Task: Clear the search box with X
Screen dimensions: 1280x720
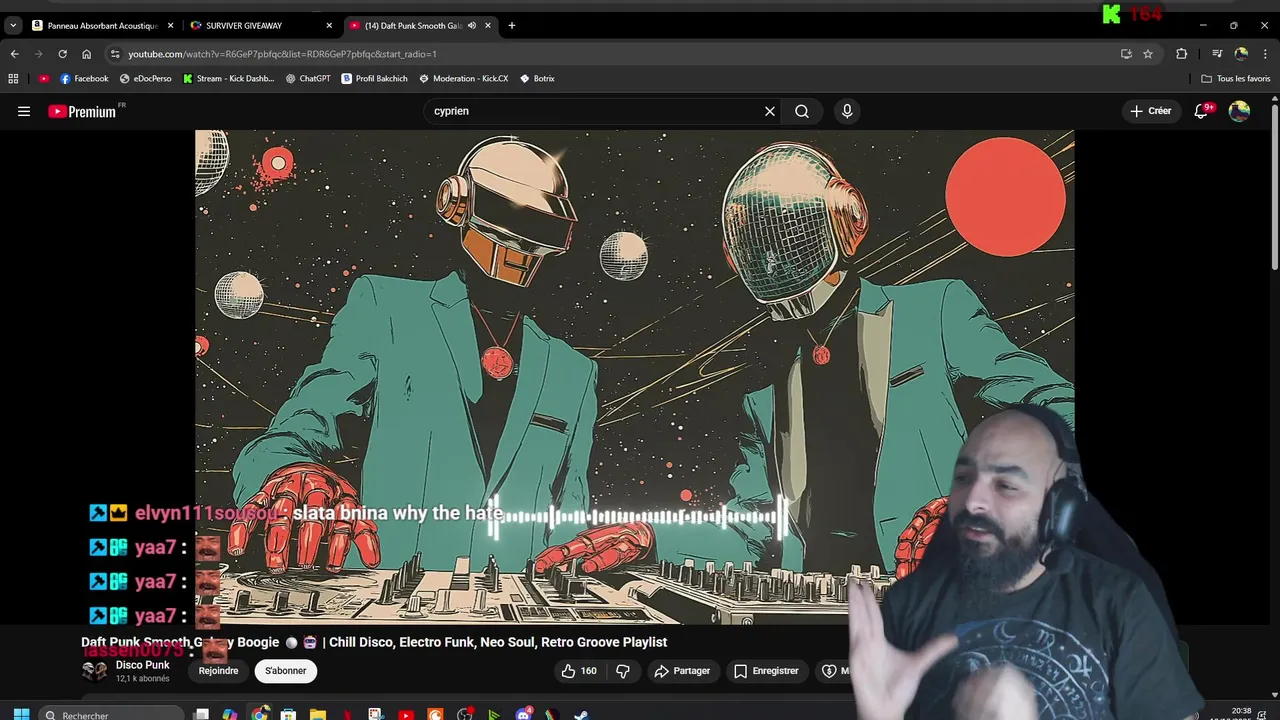Action: pos(770,111)
